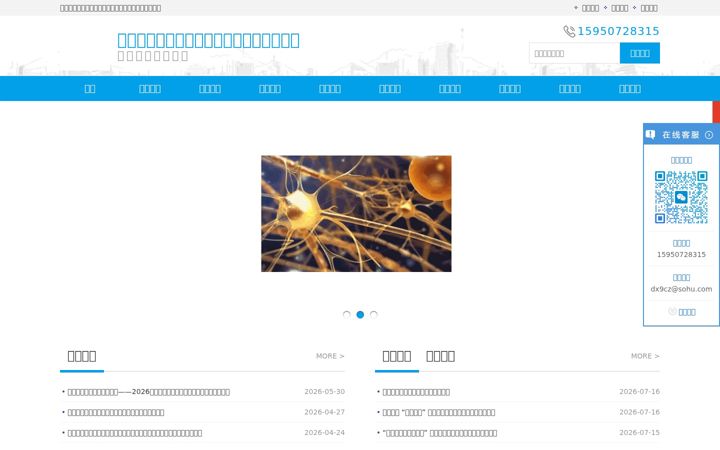Collapse the 在线客服 panel with the circled arrow

click(709, 135)
